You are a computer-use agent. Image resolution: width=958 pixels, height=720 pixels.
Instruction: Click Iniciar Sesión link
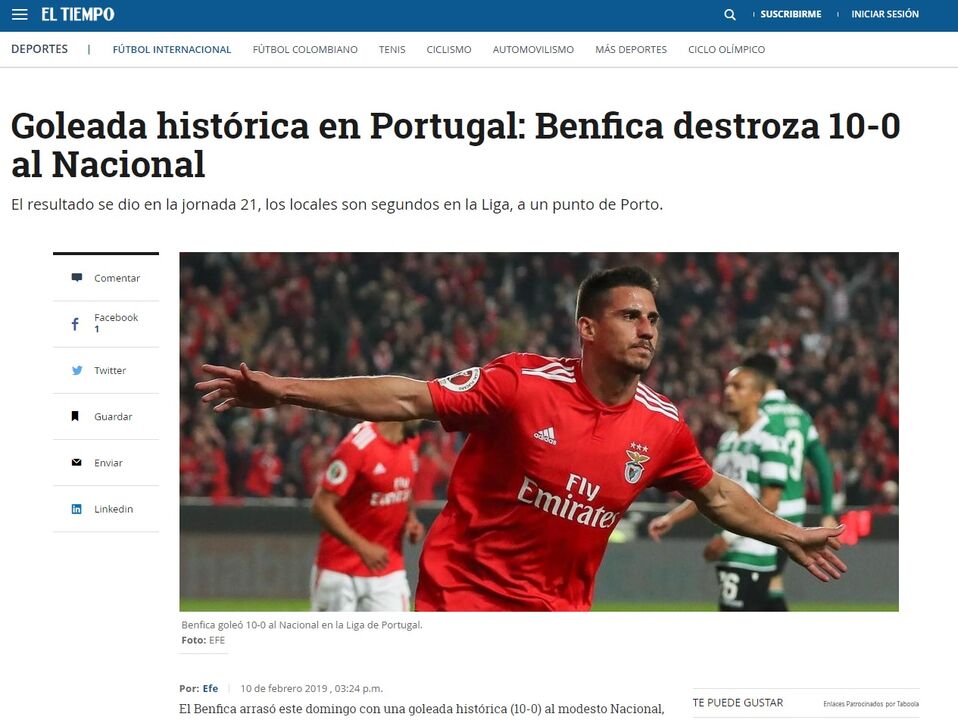885,14
